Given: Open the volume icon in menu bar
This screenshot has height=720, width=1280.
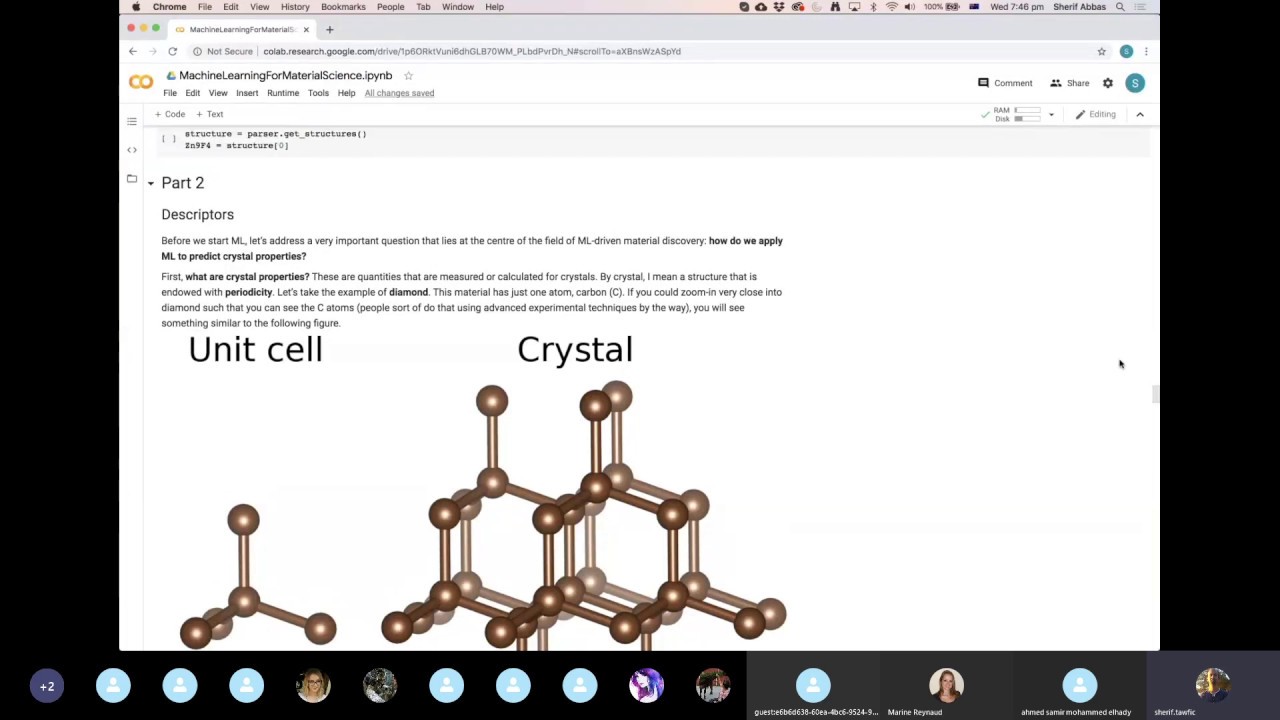Looking at the screenshot, I should pyautogui.click(x=909, y=7).
